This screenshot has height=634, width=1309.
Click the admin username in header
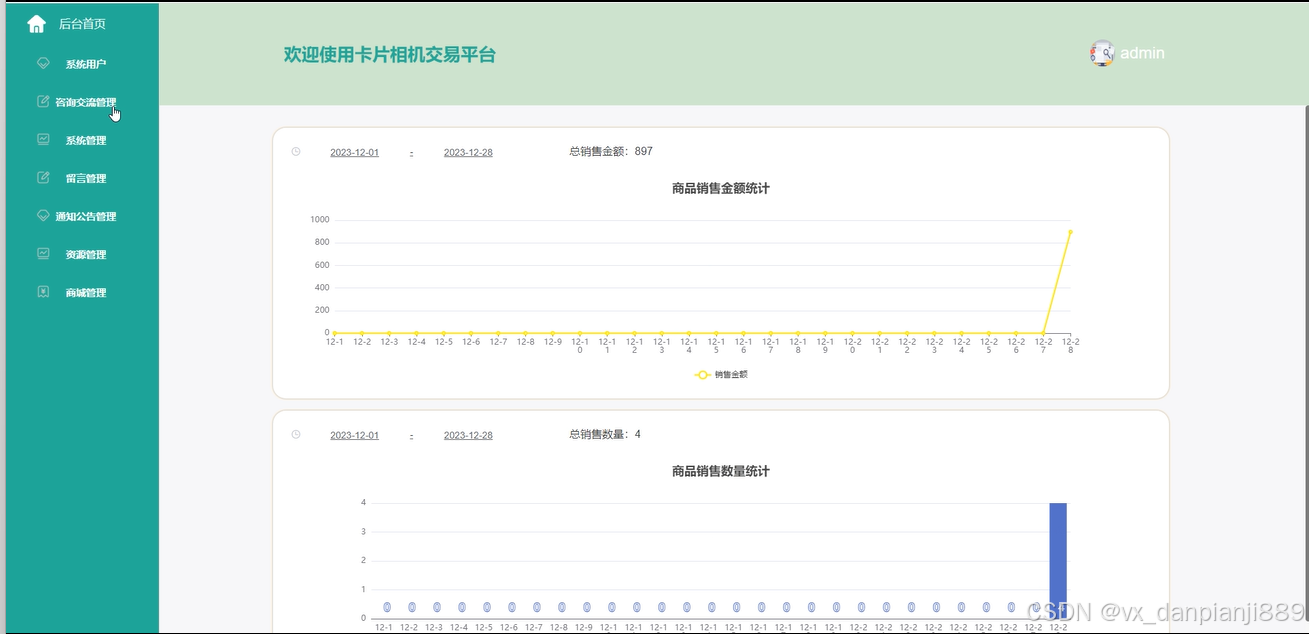pyautogui.click(x=1142, y=53)
